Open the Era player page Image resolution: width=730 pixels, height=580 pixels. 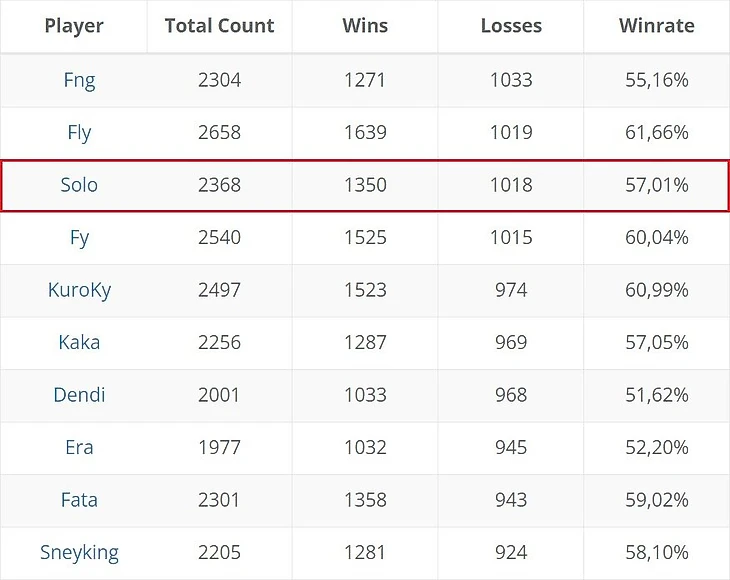pyautogui.click(x=79, y=447)
